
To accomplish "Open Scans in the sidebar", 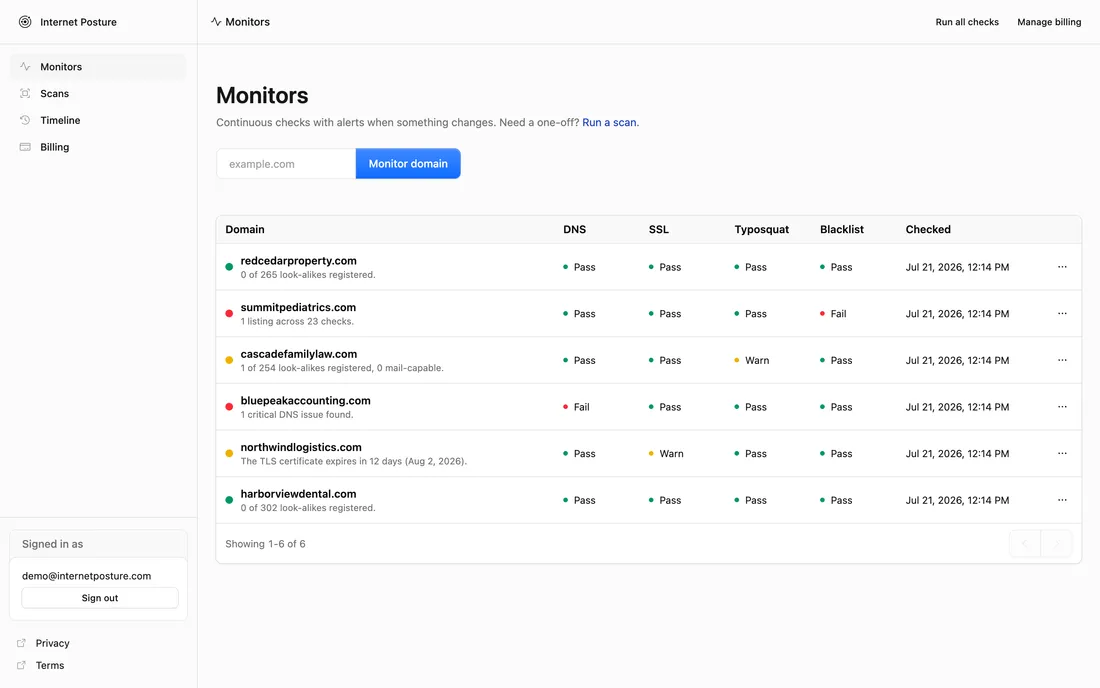I will point(98,93).
